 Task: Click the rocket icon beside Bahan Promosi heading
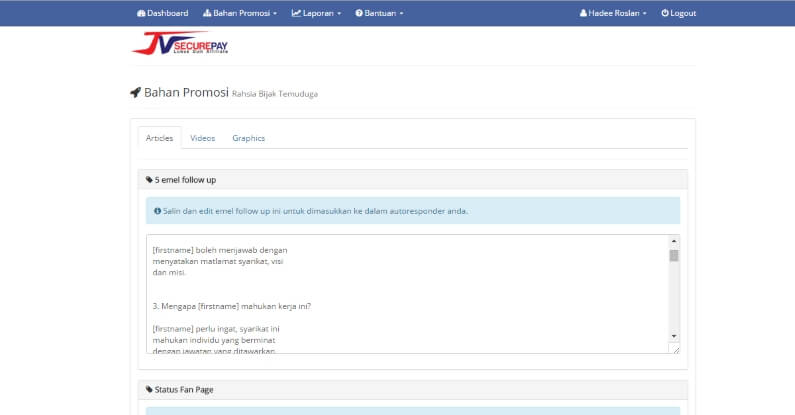pyautogui.click(x=135, y=92)
